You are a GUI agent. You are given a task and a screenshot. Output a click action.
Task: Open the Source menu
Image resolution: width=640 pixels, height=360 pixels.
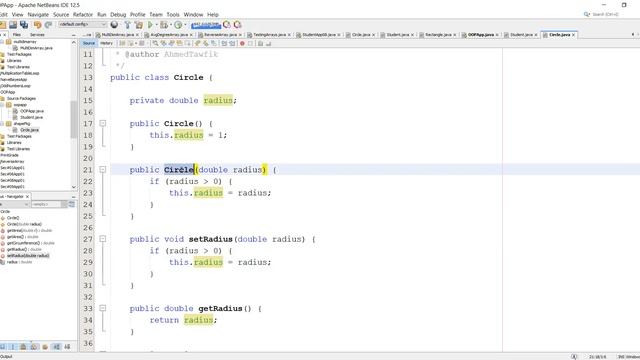pos(61,14)
